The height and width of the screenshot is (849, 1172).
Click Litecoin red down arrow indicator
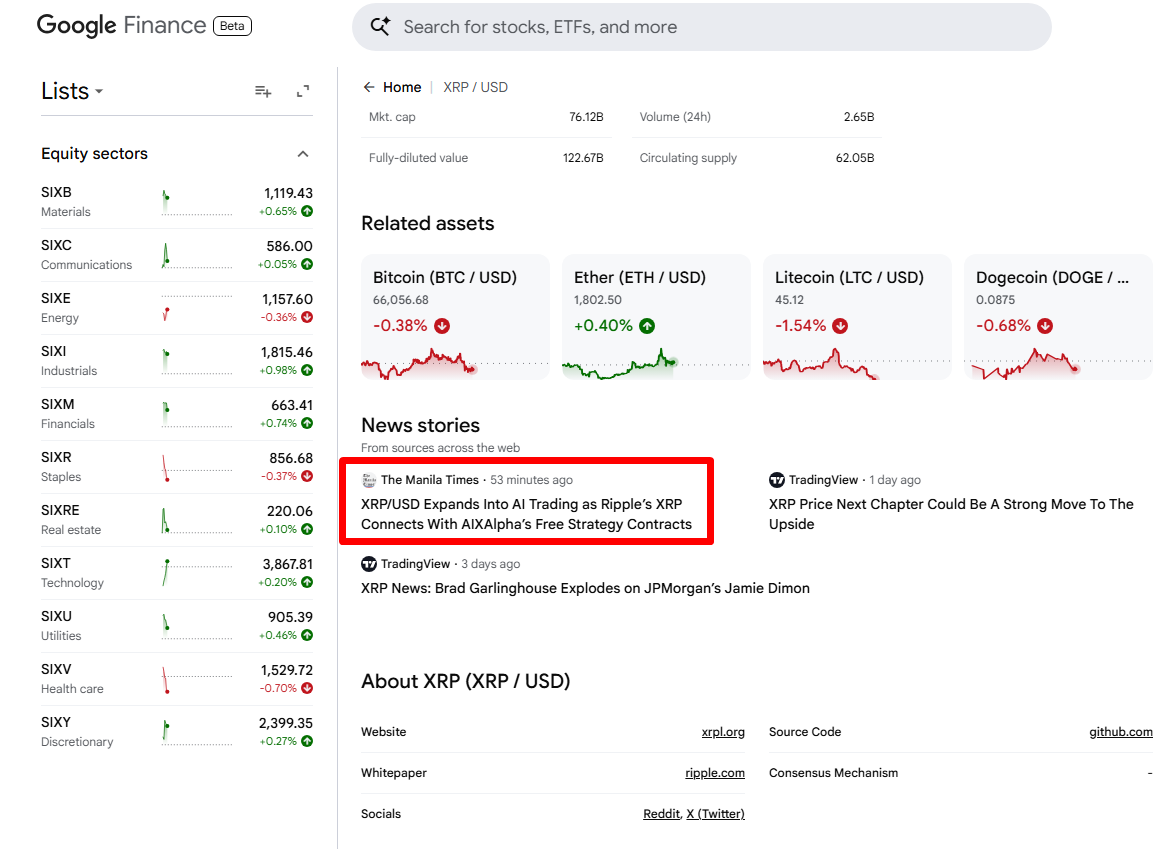point(840,326)
